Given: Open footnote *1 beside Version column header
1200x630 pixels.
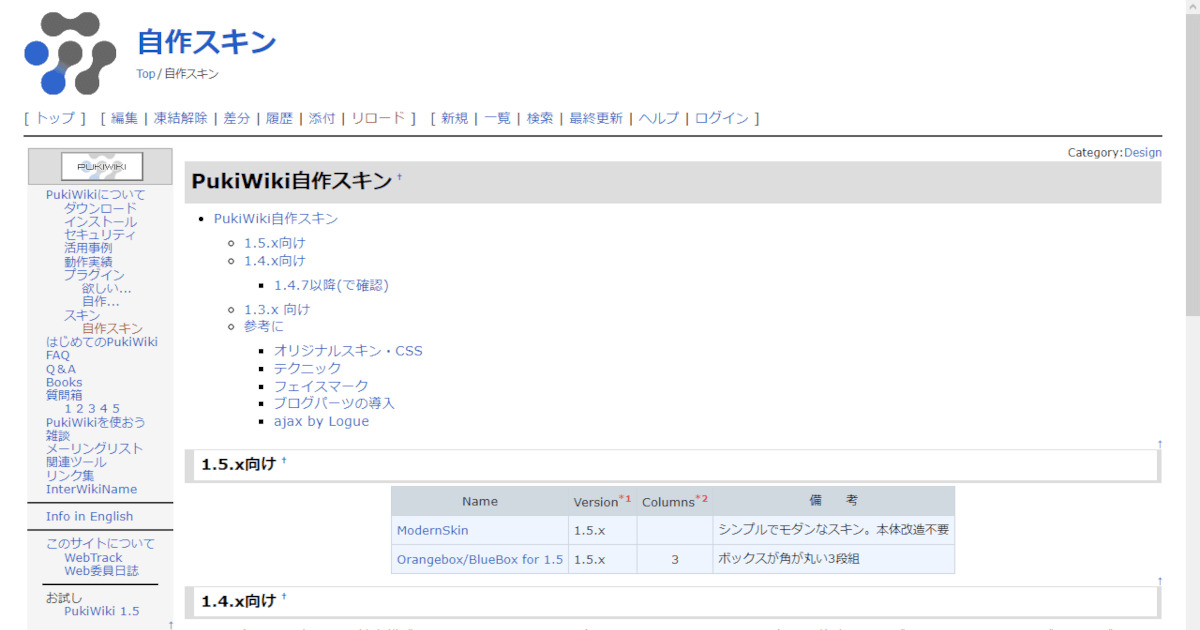Looking at the screenshot, I should [624, 498].
